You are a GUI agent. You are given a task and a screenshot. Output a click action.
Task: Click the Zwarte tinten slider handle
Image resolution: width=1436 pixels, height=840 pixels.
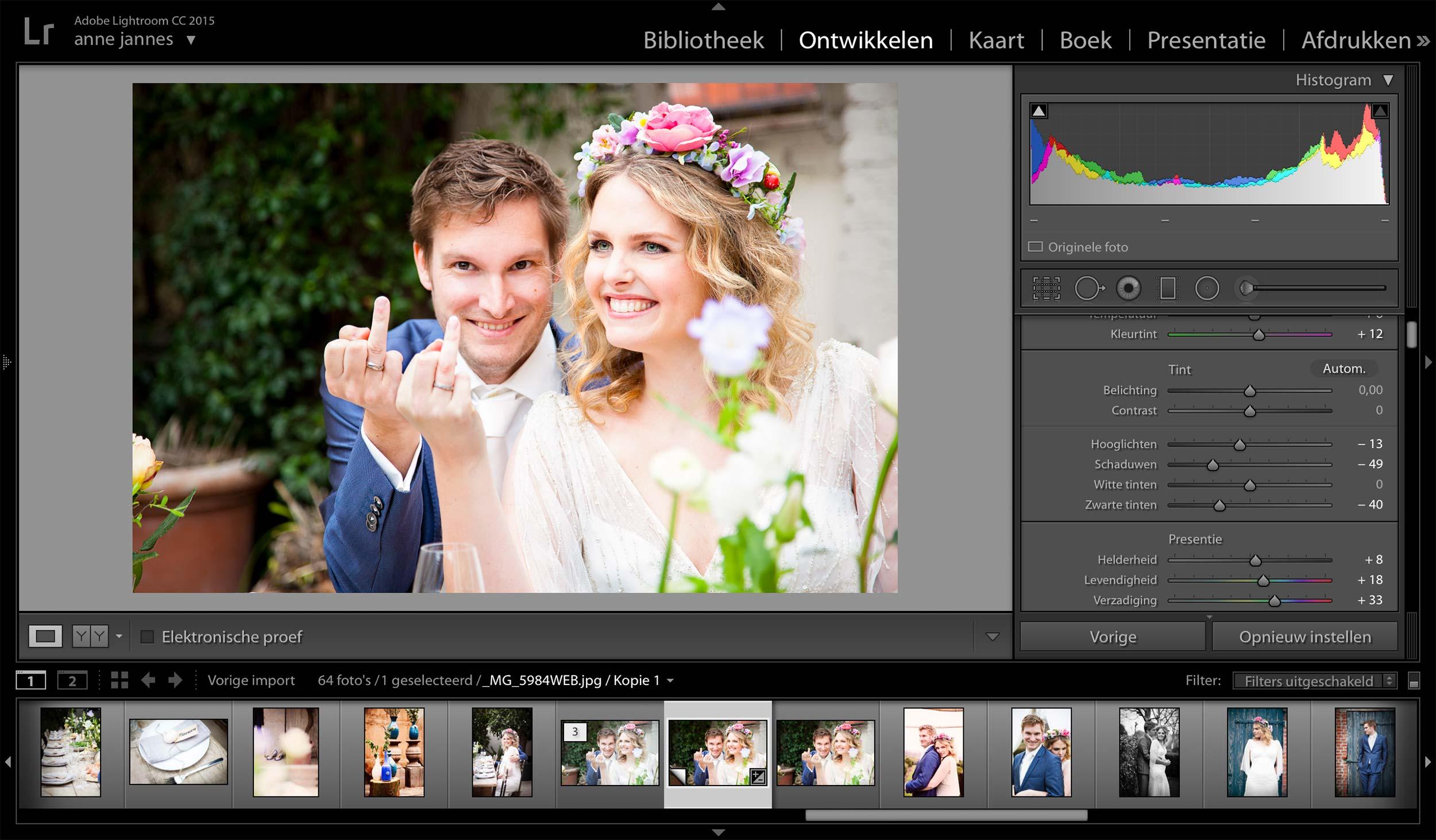pos(1219,505)
